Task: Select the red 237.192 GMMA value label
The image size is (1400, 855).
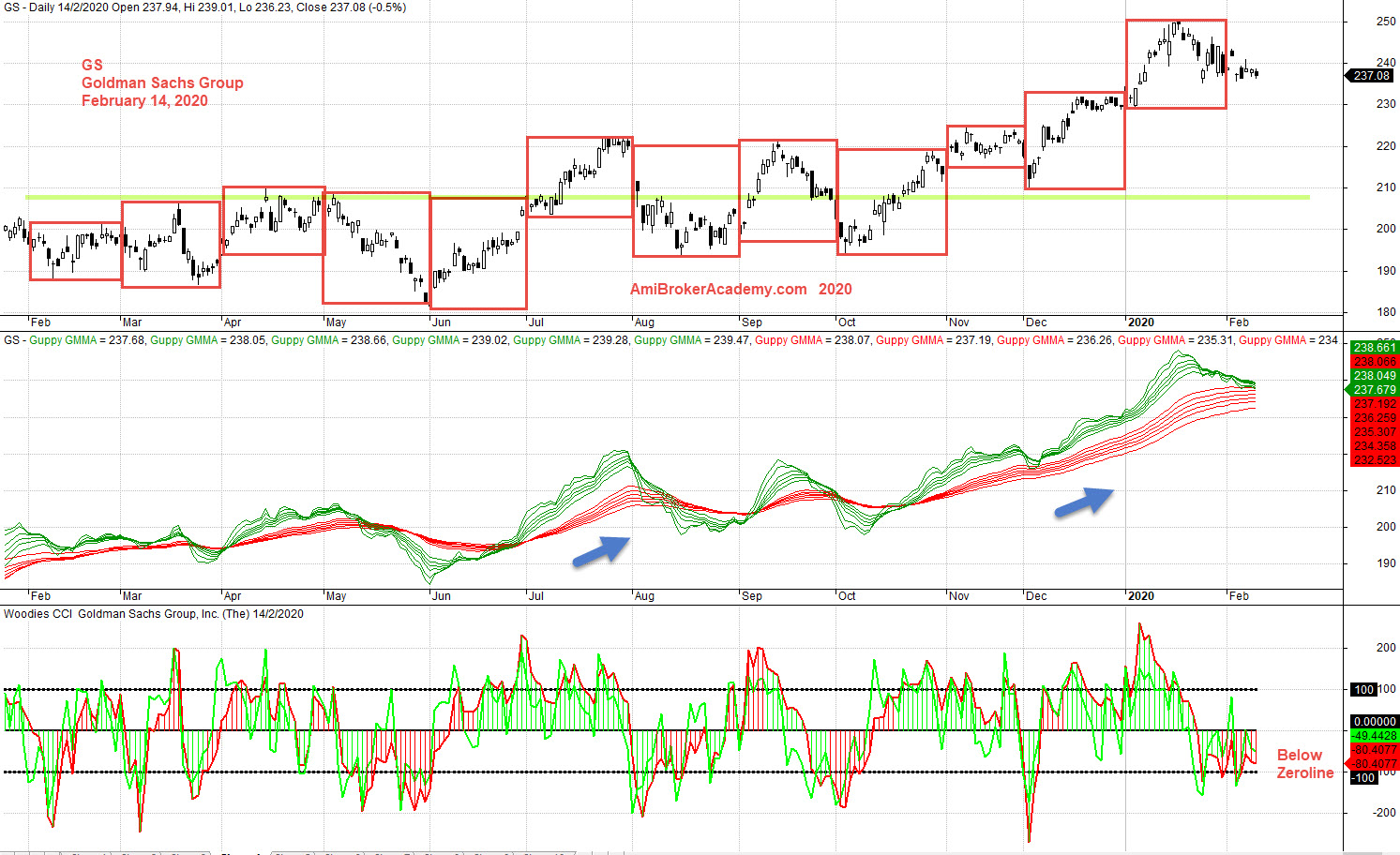Action: (1375, 404)
